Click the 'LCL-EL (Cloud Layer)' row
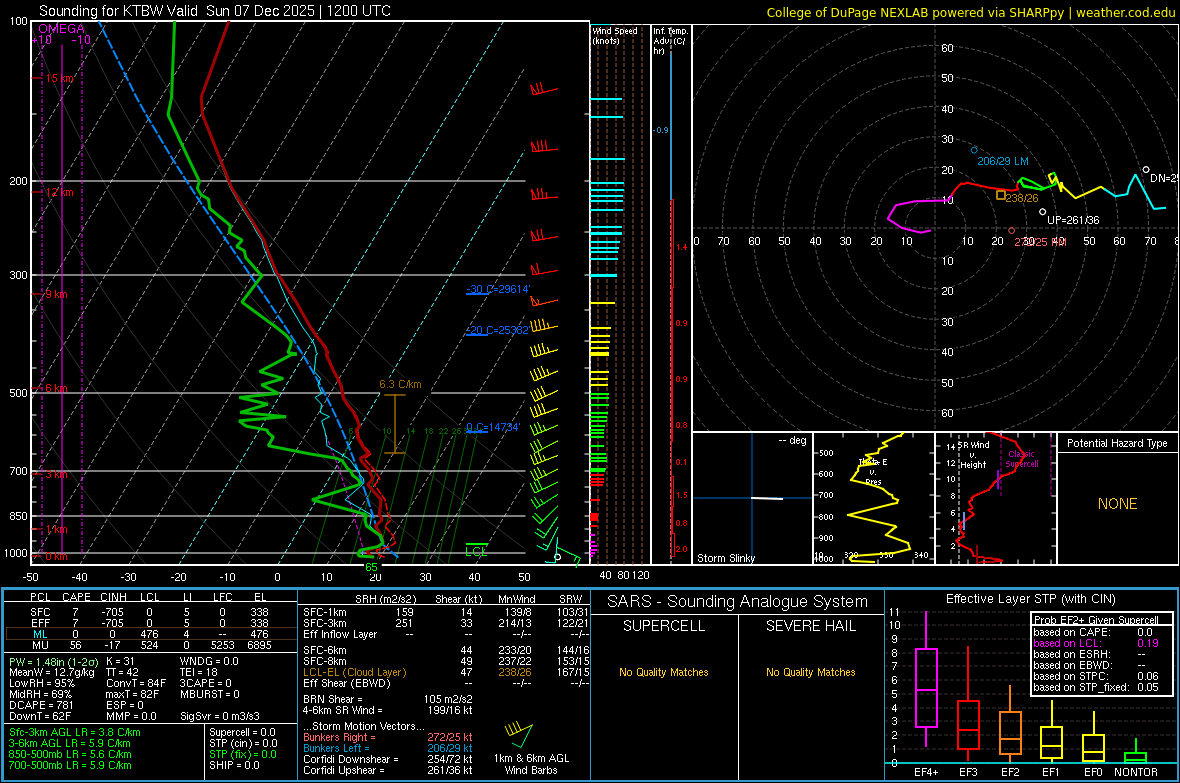The height and width of the screenshot is (783, 1180). click(446, 672)
